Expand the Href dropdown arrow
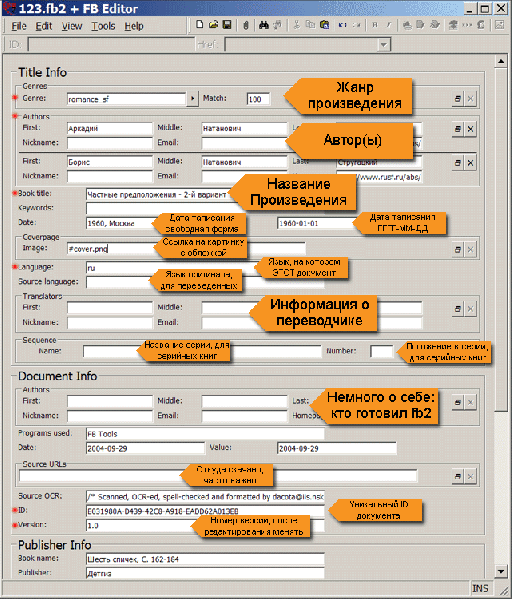The height and width of the screenshot is (599, 512). click(384, 45)
